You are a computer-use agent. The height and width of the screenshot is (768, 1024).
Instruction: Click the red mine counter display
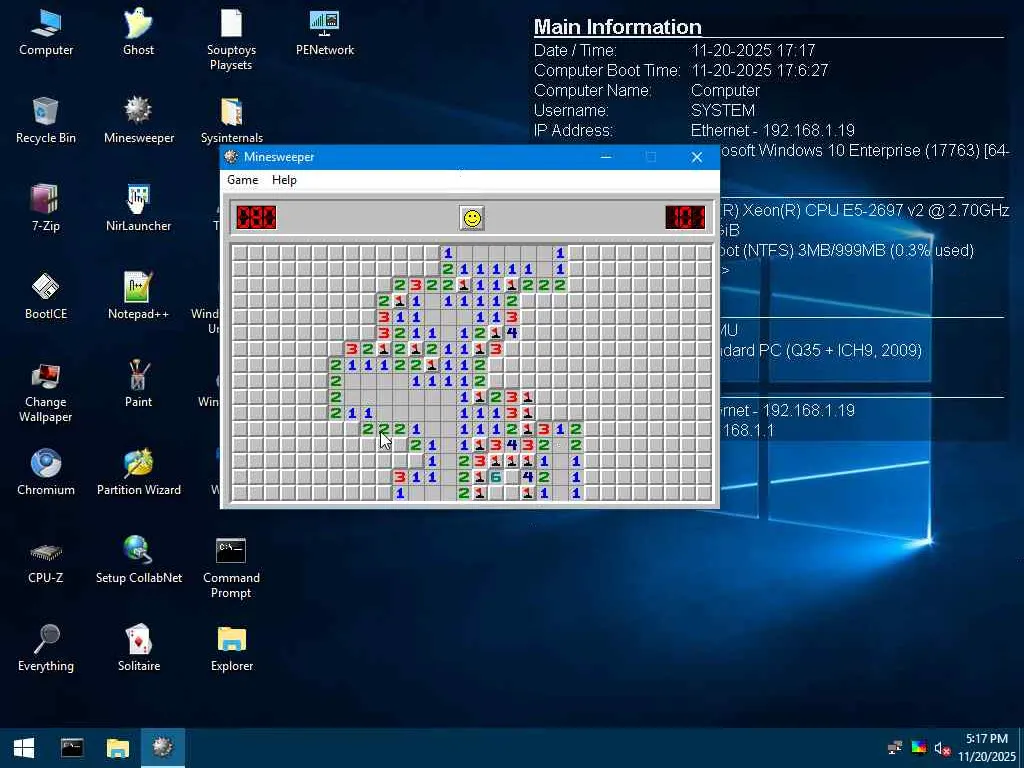(256, 217)
